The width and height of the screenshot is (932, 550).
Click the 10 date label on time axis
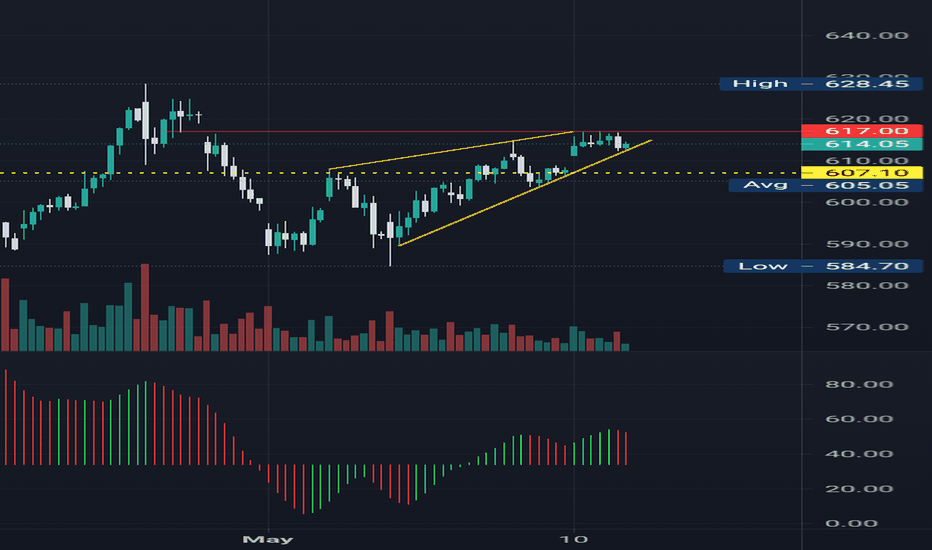tap(574, 539)
